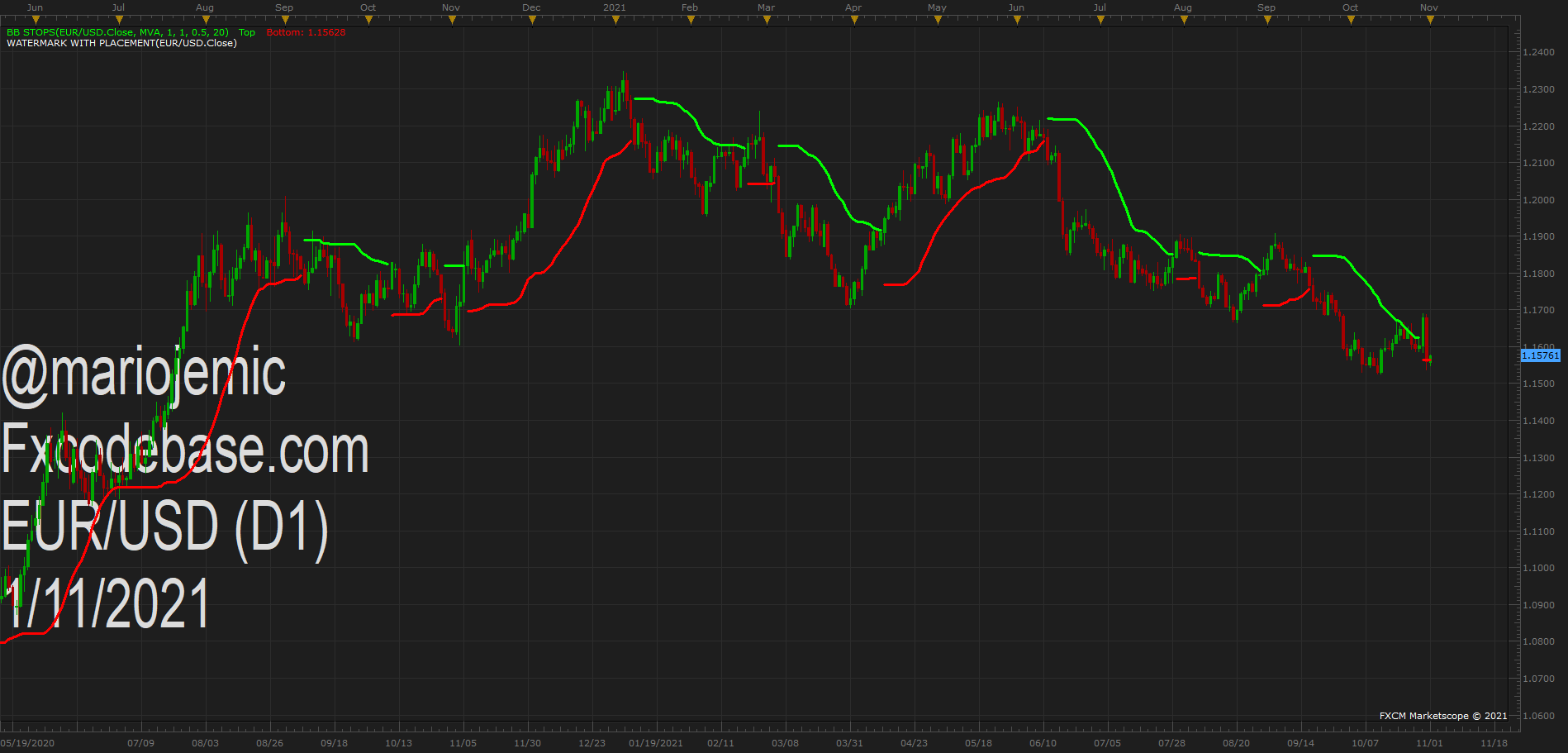Screen dimensions: 1568x753
Task: Click the 09/14 date axis label
Action: tap(1300, 743)
